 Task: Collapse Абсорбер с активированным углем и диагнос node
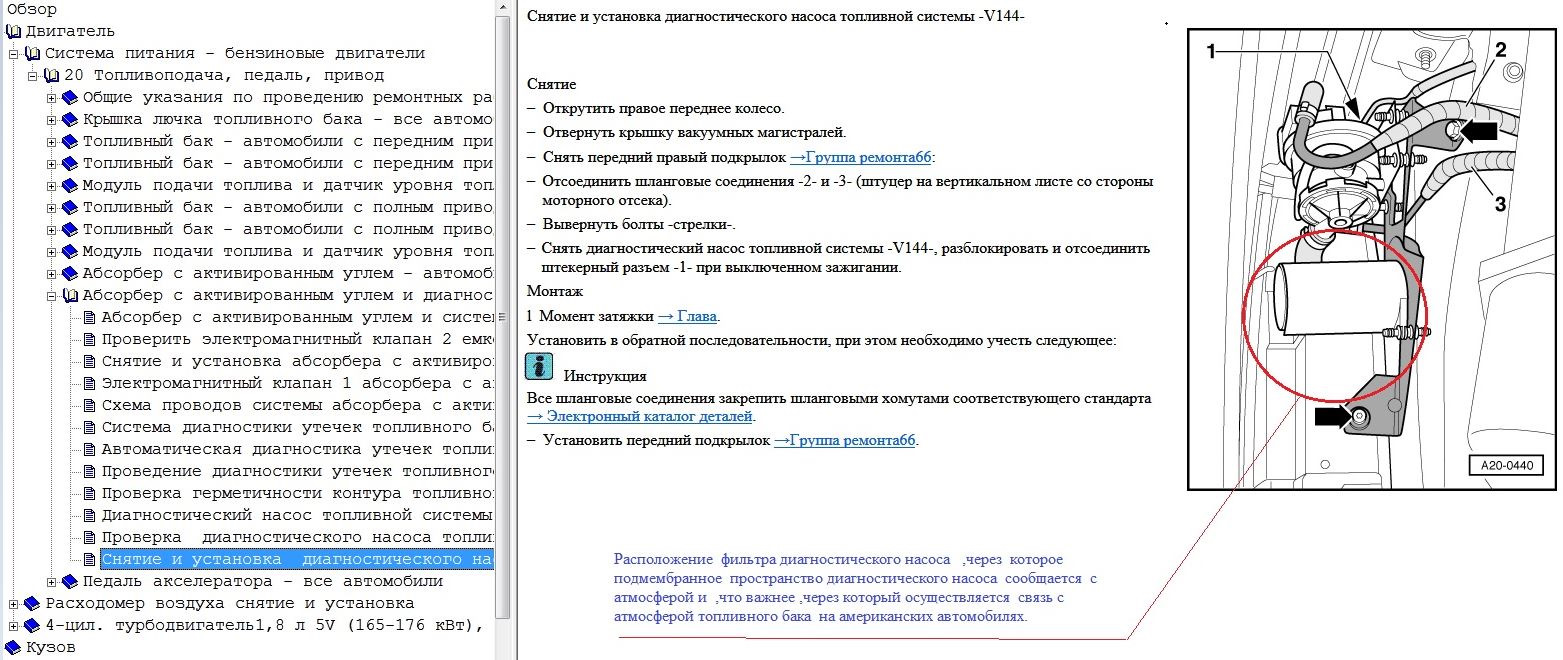click(52, 296)
